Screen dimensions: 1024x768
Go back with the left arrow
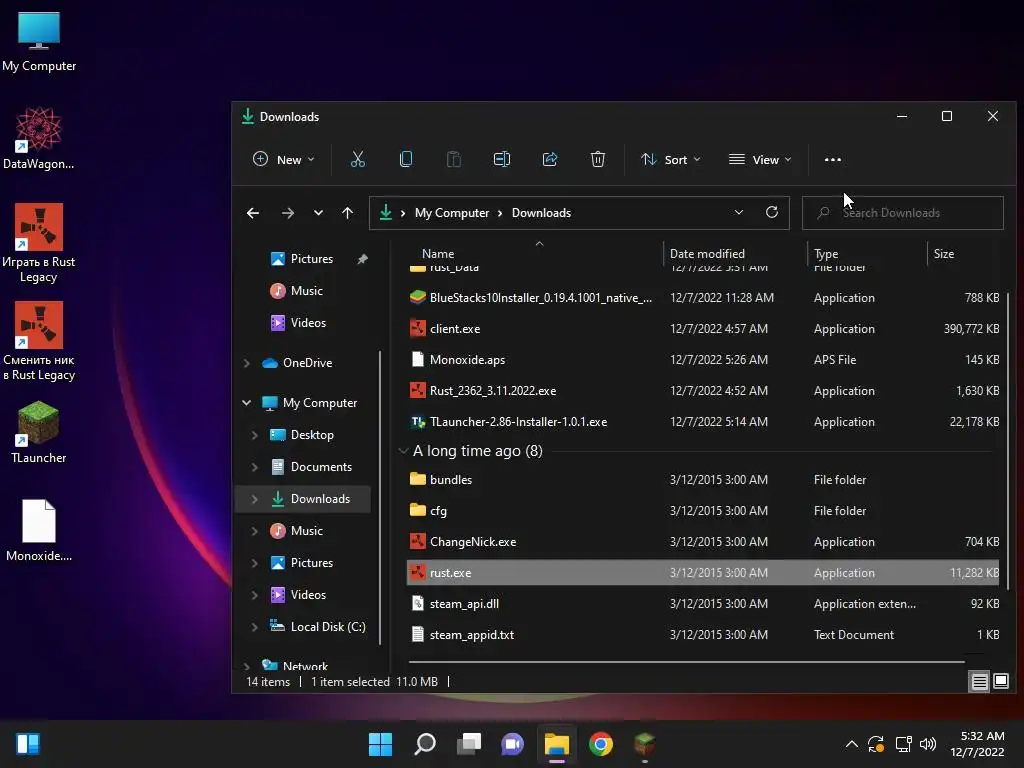click(253, 213)
